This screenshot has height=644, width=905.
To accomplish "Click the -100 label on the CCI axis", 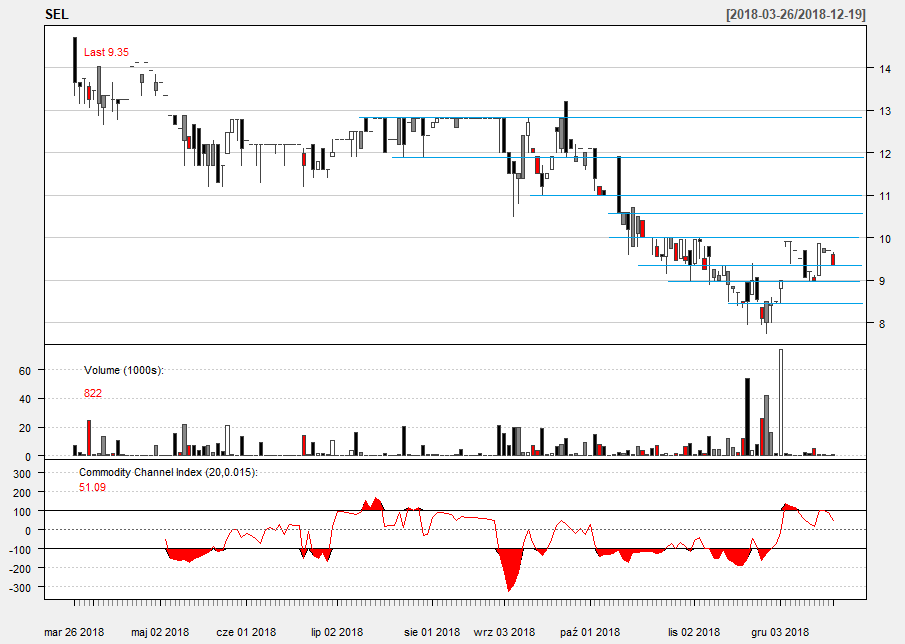I will [x=20, y=549].
